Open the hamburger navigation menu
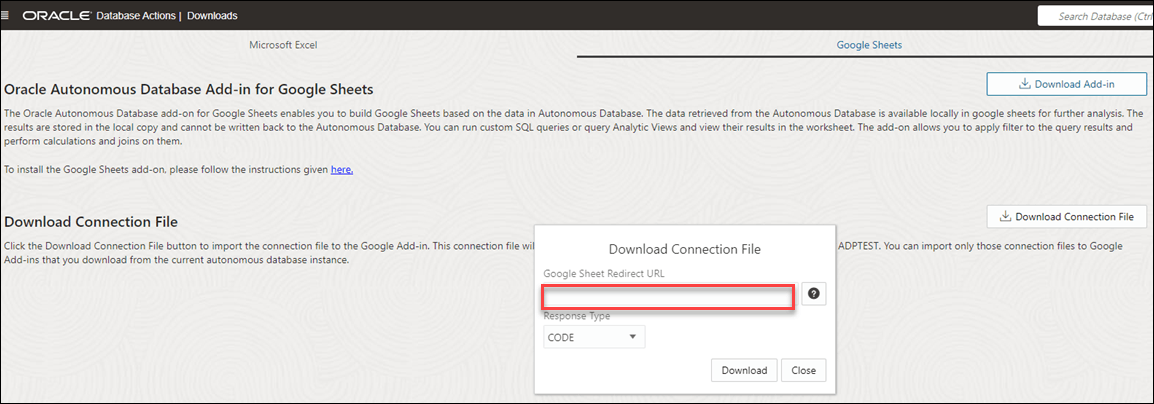Viewport: 1154px width, 404px height. click(7, 16)
